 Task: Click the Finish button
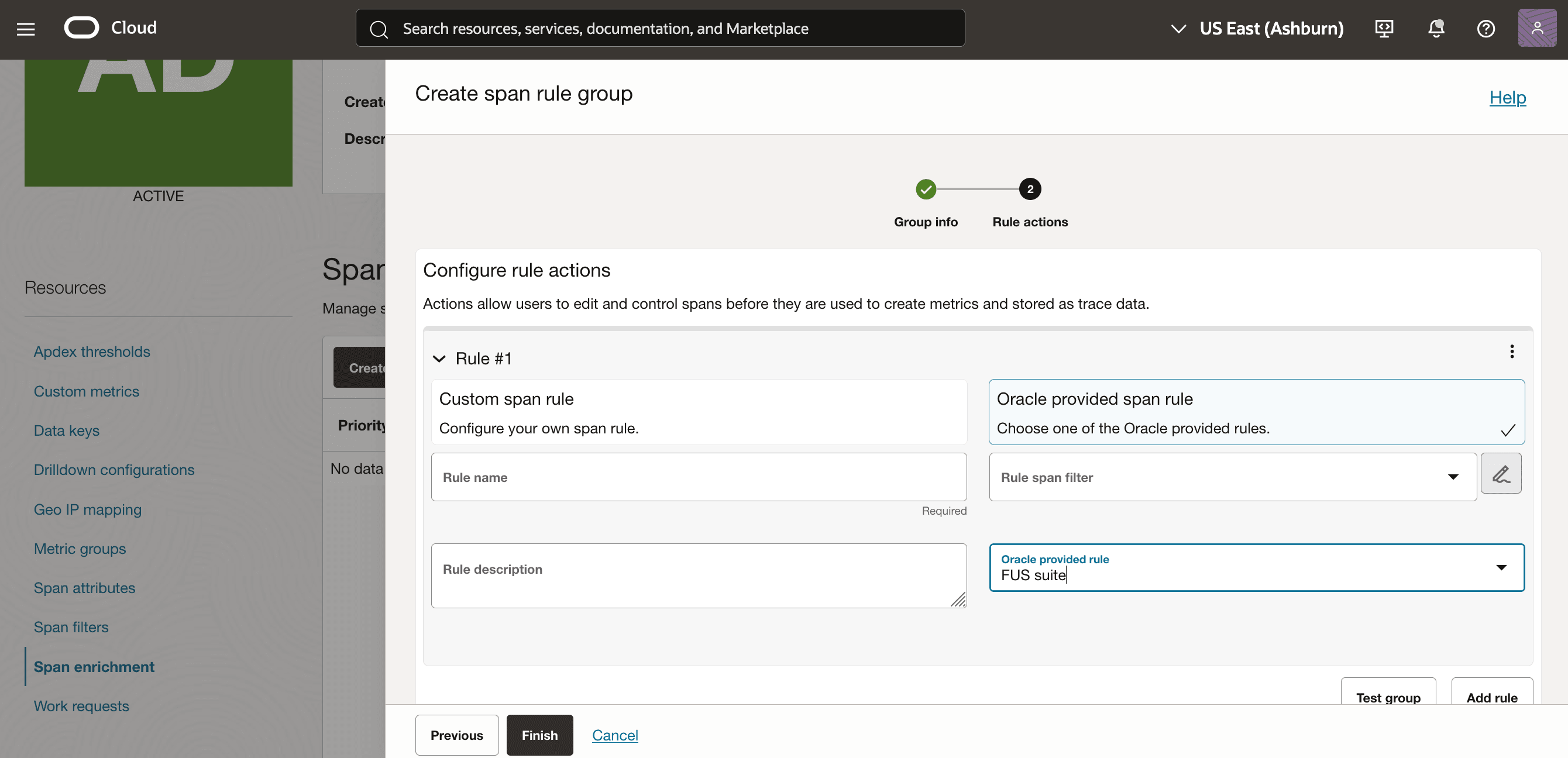pos(539,735)
